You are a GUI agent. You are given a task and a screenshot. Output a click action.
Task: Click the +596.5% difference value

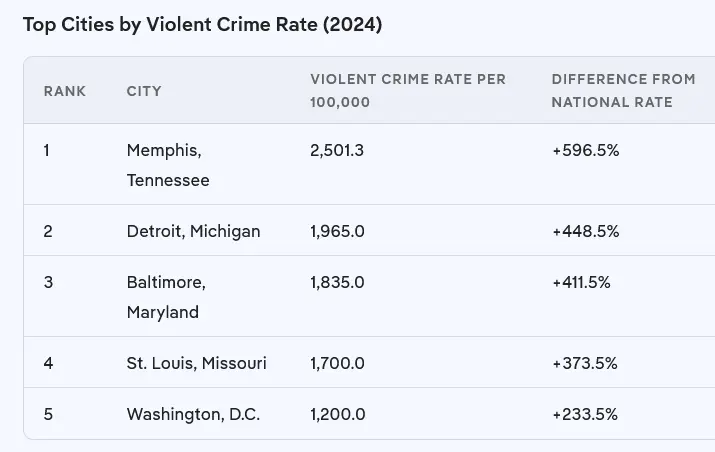586,150
